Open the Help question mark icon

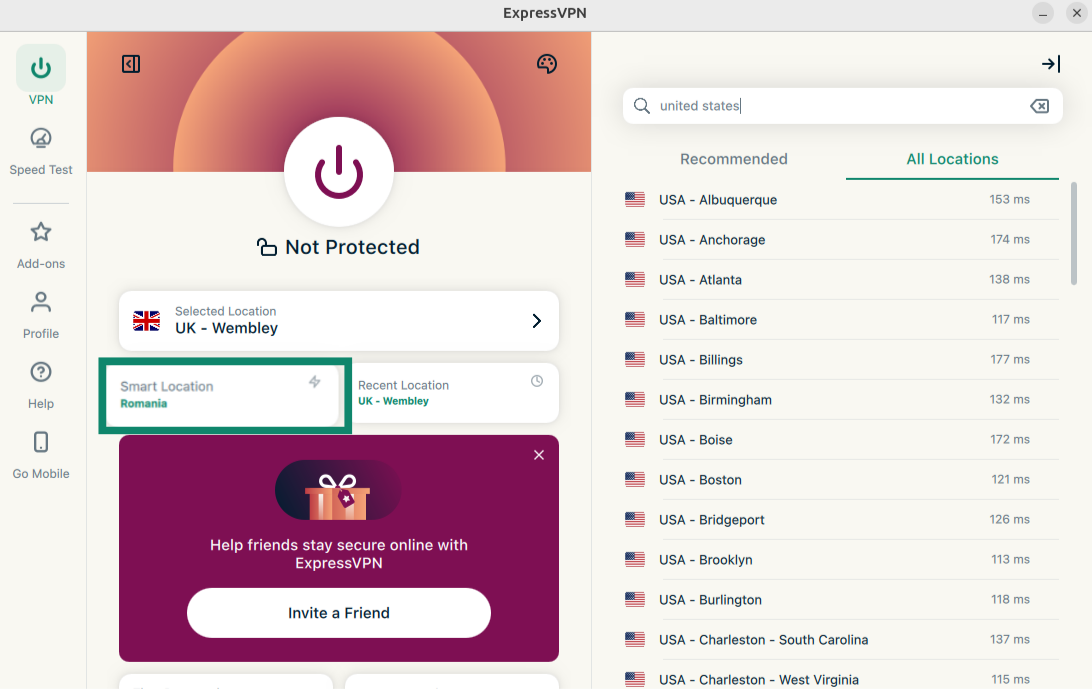(41, 373)
